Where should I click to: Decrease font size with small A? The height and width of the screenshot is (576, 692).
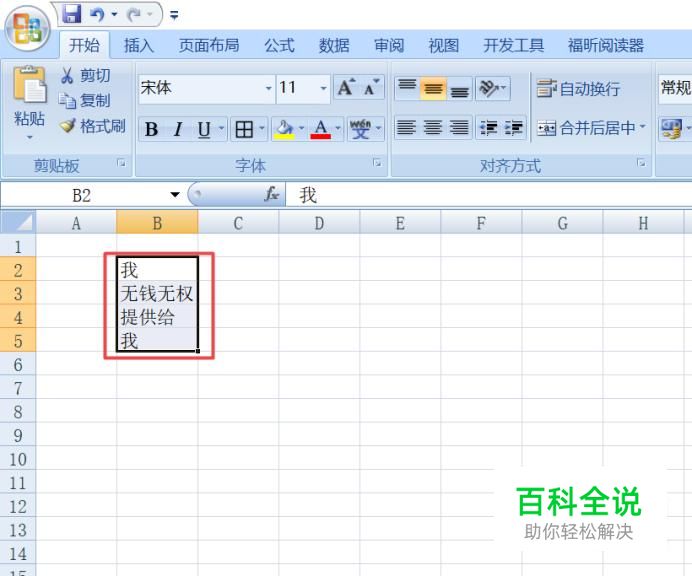[372, 87]
